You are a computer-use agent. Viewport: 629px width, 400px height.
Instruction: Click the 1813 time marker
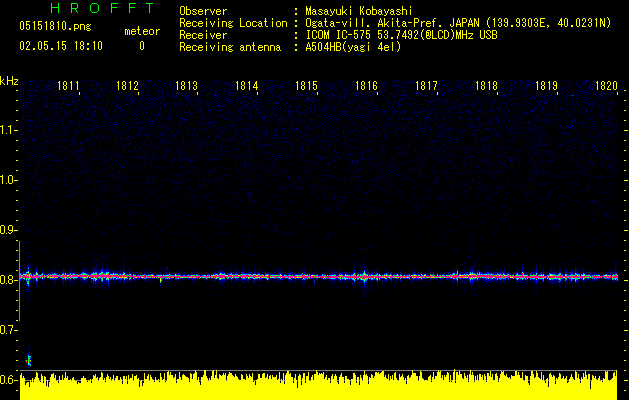click(187, 85)
